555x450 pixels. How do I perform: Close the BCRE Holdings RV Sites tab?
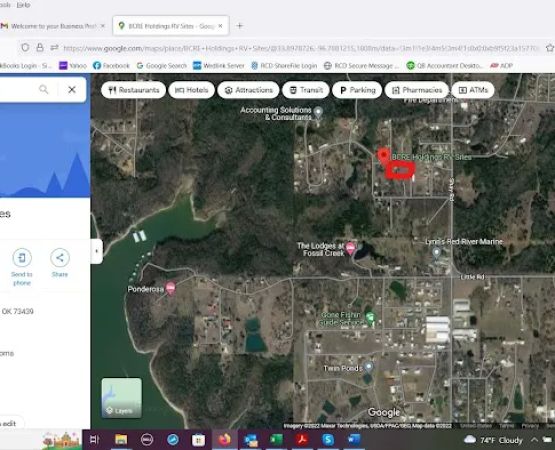tap(220, 26)
